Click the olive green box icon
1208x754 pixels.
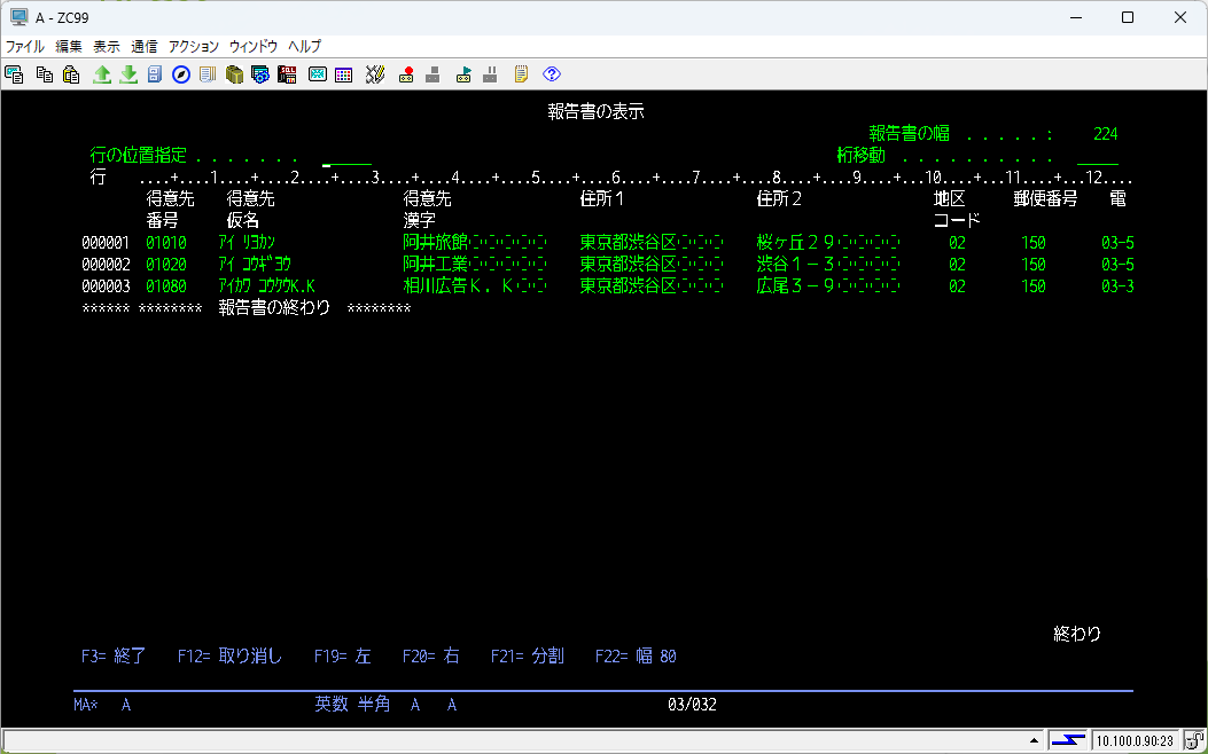pos(234,74)
